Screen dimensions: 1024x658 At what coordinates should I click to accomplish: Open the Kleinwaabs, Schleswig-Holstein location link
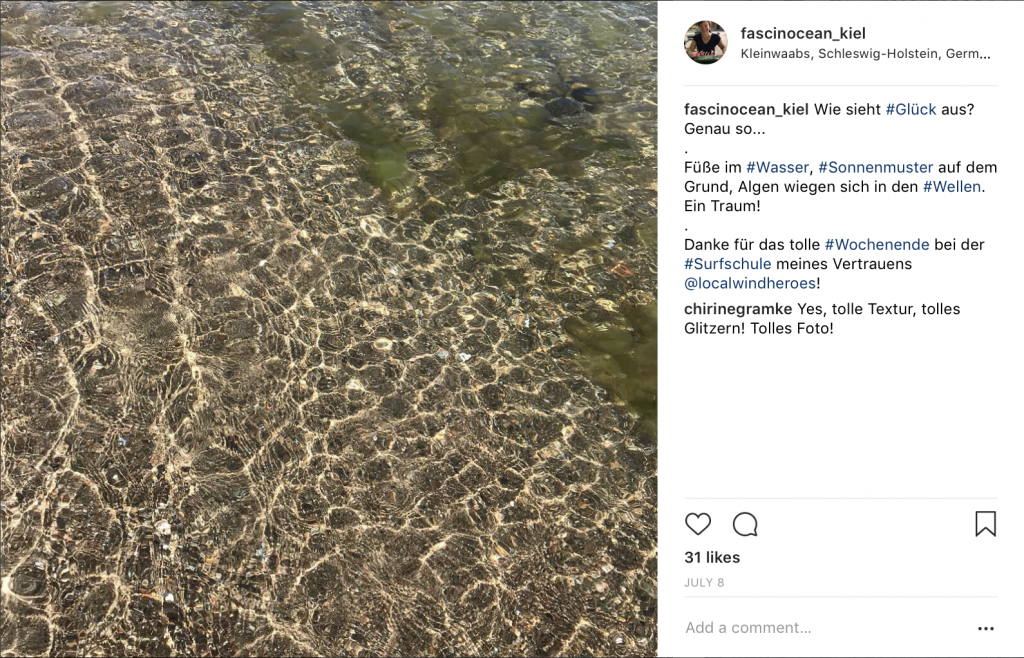click(865, 54)
